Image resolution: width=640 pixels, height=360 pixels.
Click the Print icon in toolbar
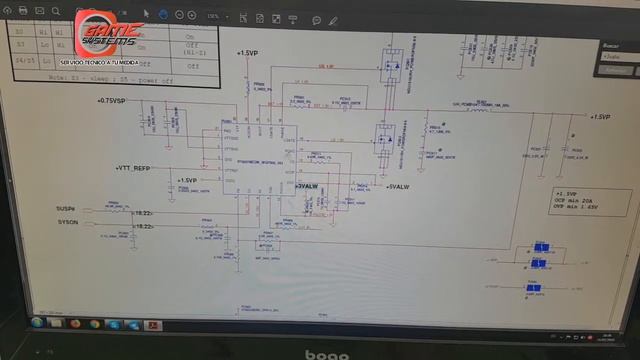coord(23,10)
